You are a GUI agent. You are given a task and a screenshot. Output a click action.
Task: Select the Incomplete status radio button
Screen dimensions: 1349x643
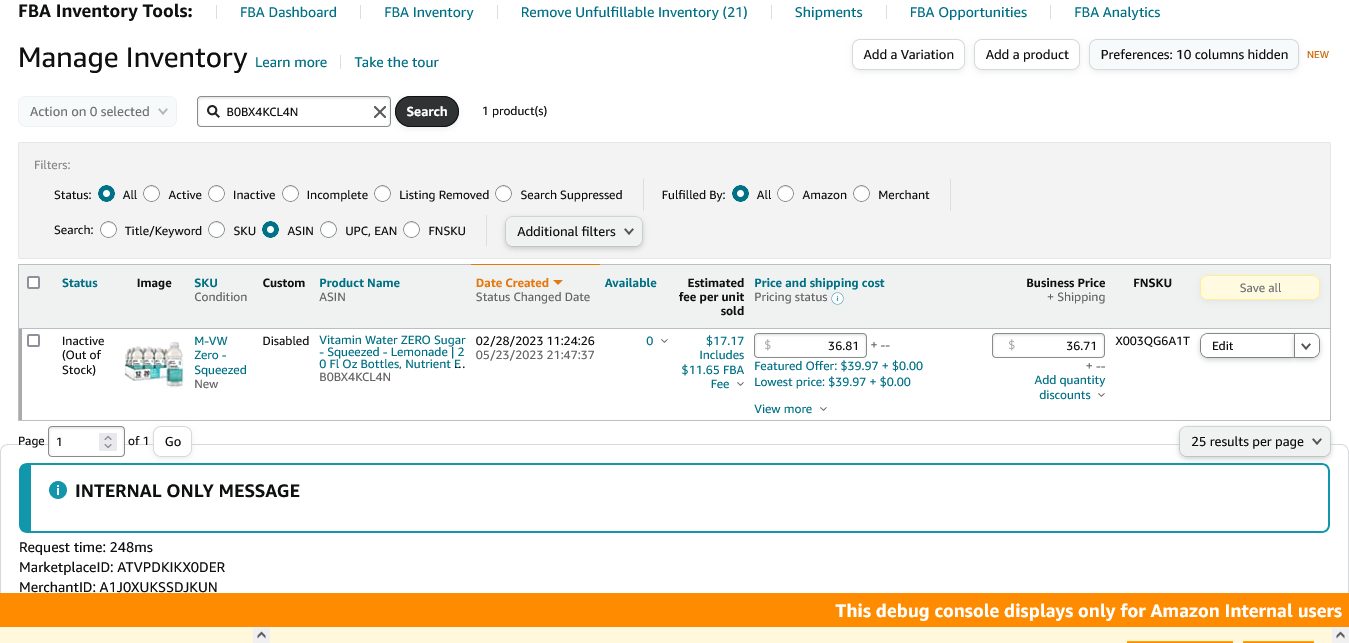click(290, 194)
